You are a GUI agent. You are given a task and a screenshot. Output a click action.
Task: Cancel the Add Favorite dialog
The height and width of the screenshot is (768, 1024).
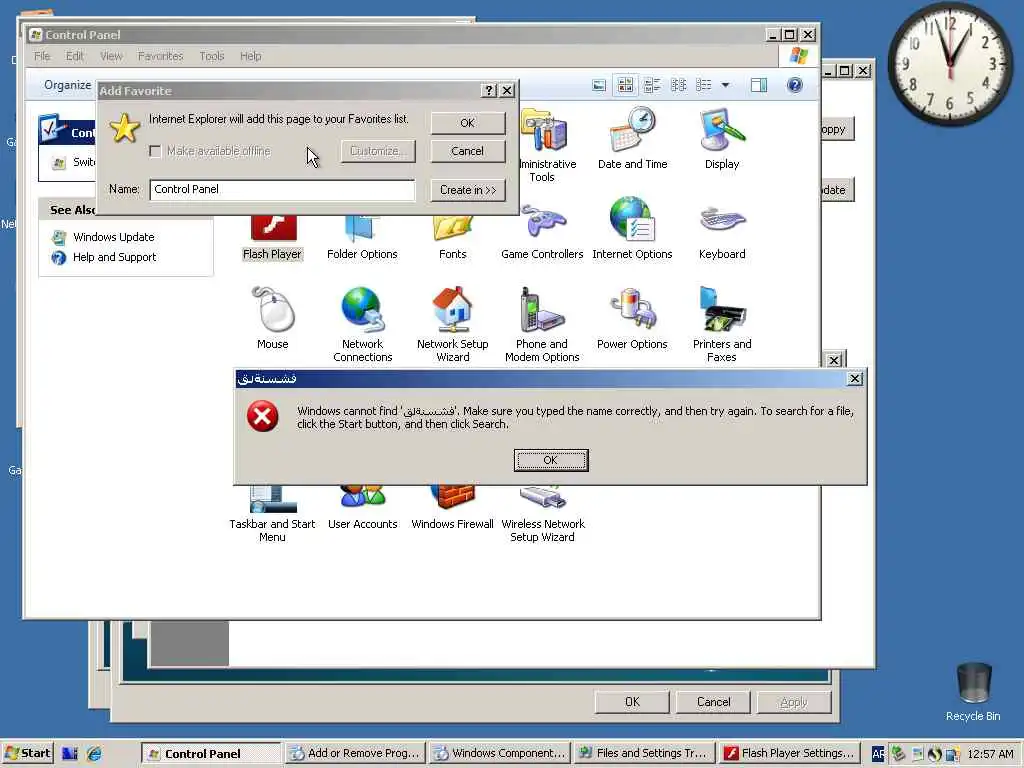point(468,151)
